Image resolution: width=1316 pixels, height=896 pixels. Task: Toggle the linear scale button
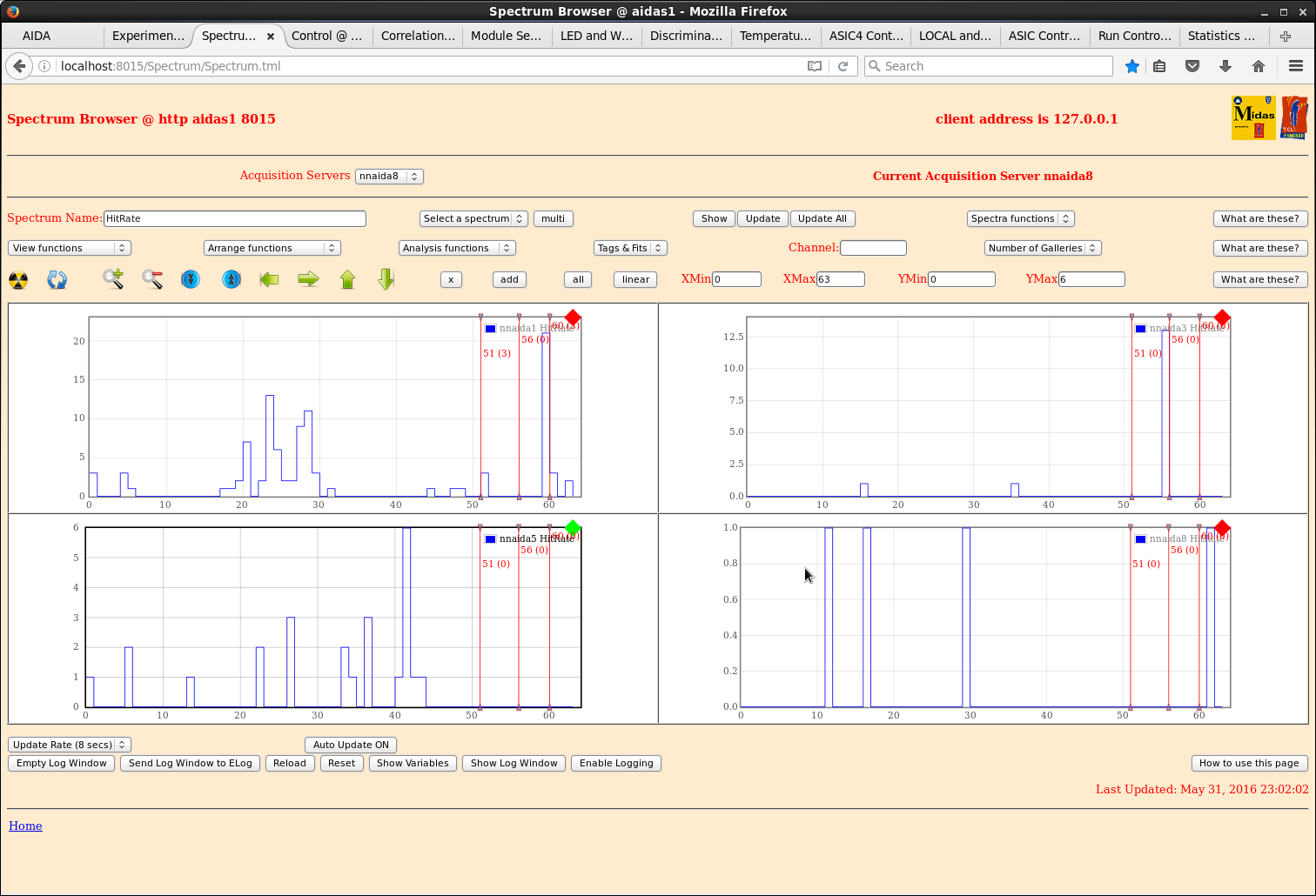pyautogui.click(x=635, y=279)
